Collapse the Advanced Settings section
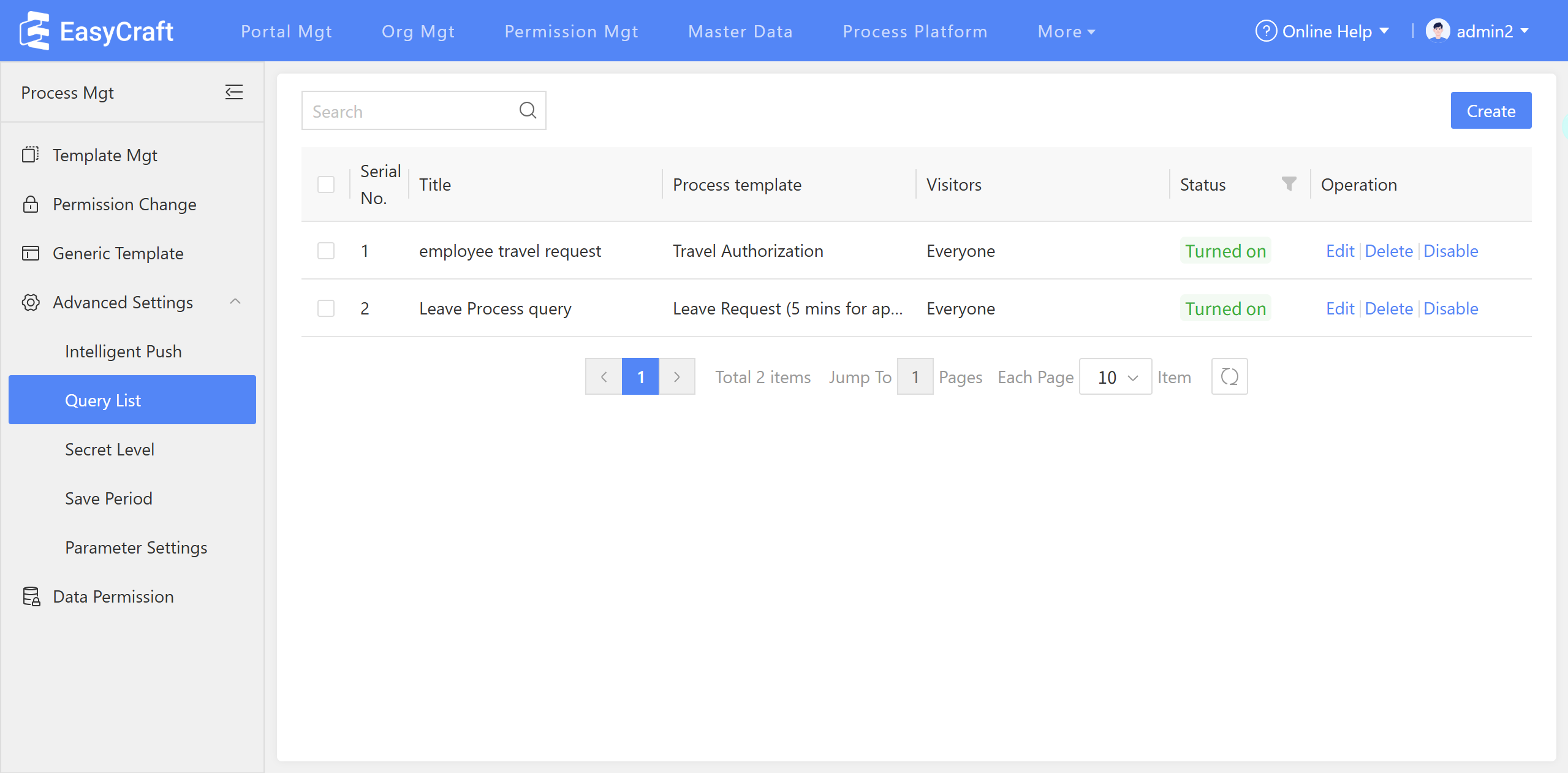This screenshot has width=1568, height=773. click(x=235, y=302)
